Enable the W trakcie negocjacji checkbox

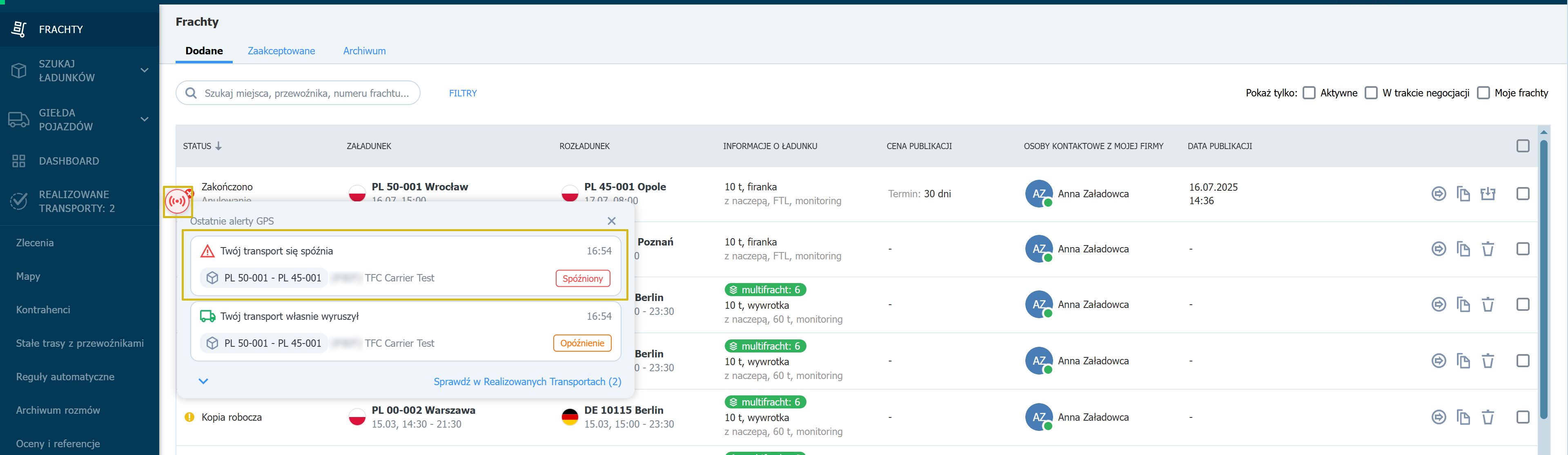(1371, 93)
